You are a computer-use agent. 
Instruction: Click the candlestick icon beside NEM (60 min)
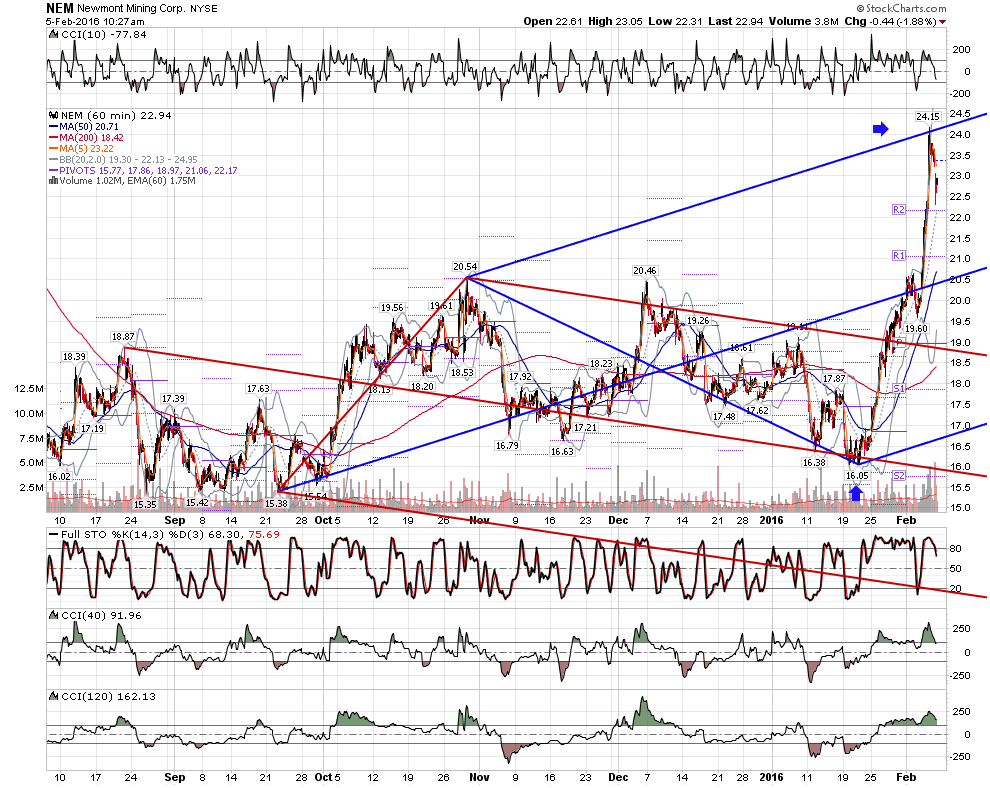(54, 116)
